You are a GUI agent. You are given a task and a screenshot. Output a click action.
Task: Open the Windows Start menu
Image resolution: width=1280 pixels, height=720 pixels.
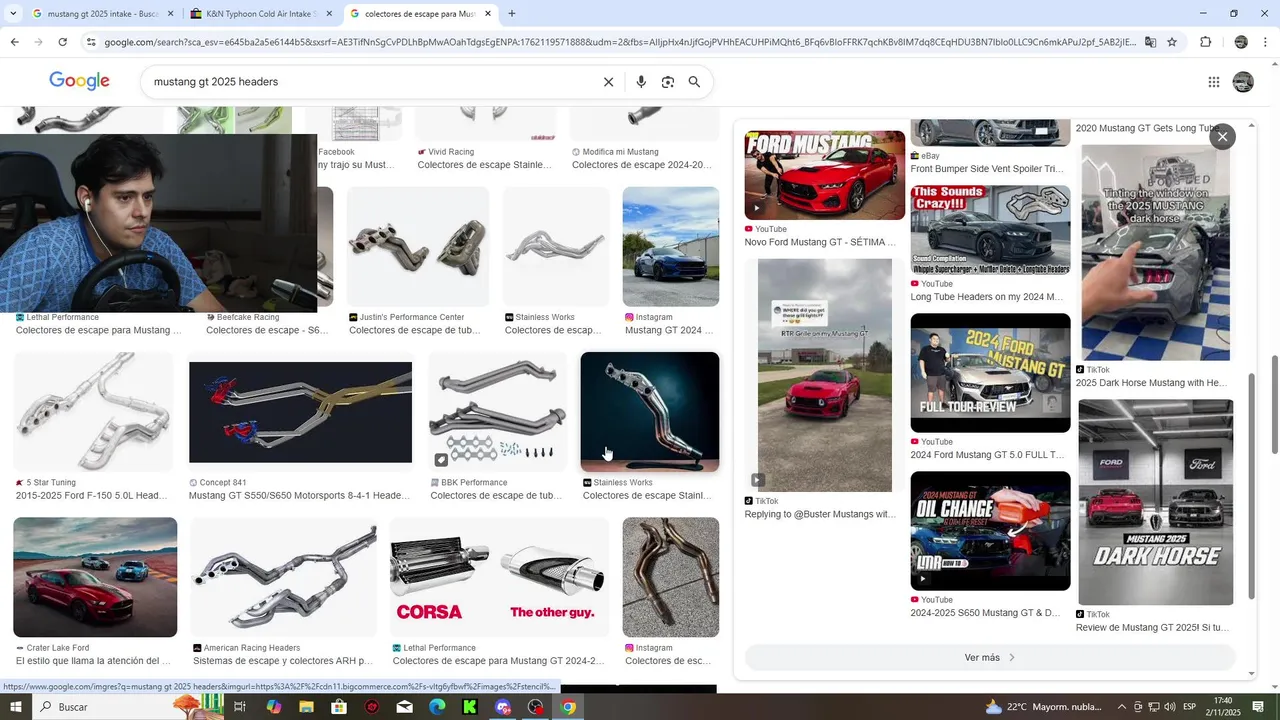(x=16, y=707)
